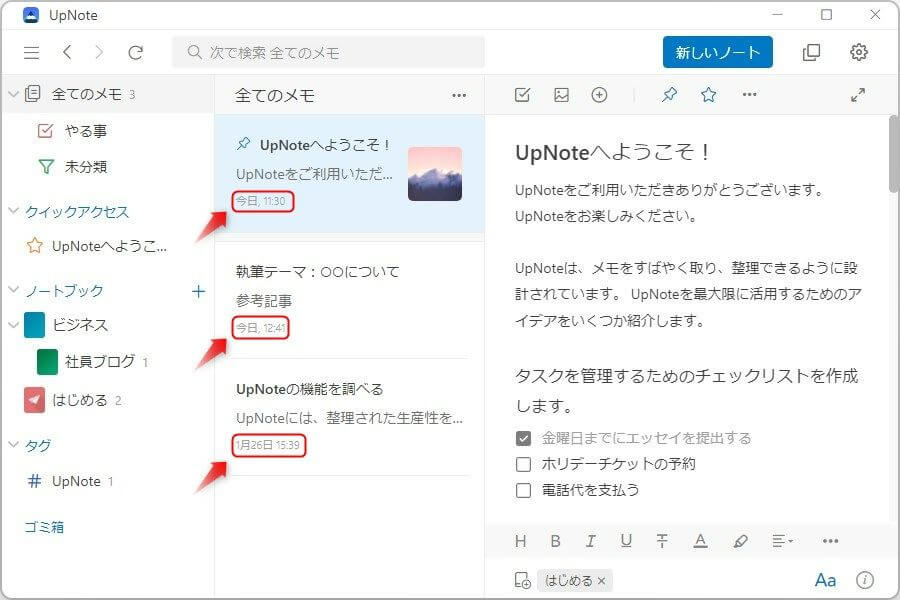
Task: Open the insert plus circle menu
Action: 599,95
